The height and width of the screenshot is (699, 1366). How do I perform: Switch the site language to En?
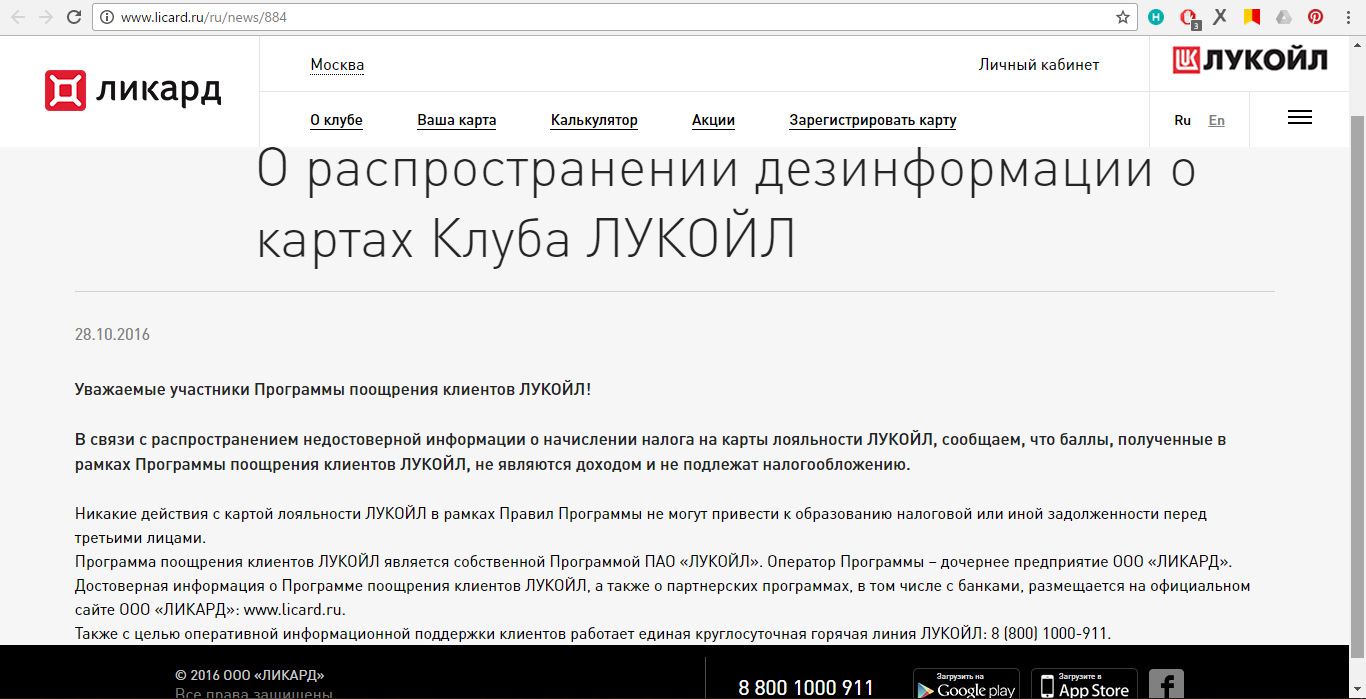click(x=1216, y=120)
